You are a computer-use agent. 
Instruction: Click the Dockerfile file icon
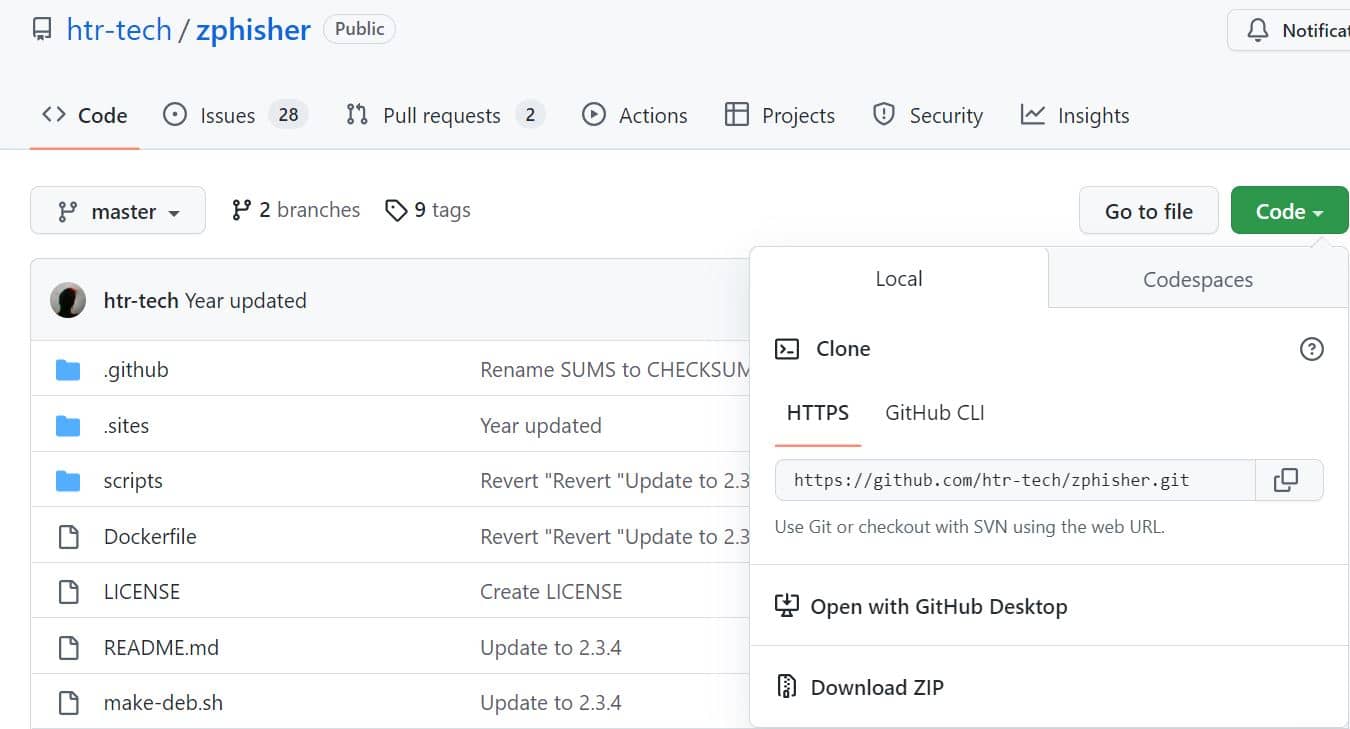[68, 537]
